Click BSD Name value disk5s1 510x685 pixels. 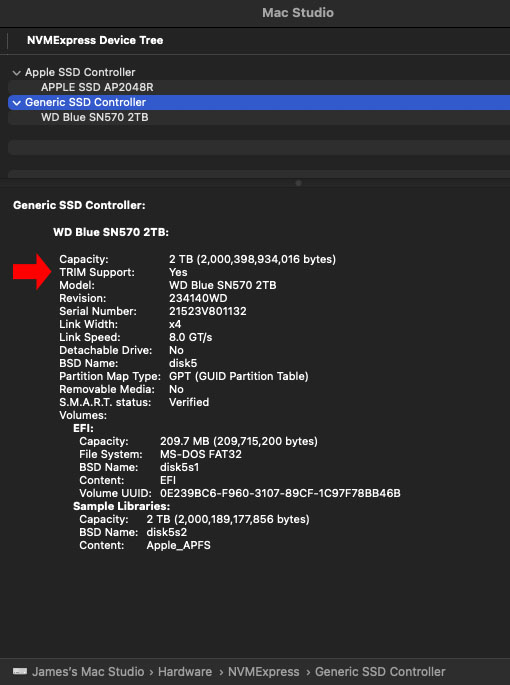[179, 467]
